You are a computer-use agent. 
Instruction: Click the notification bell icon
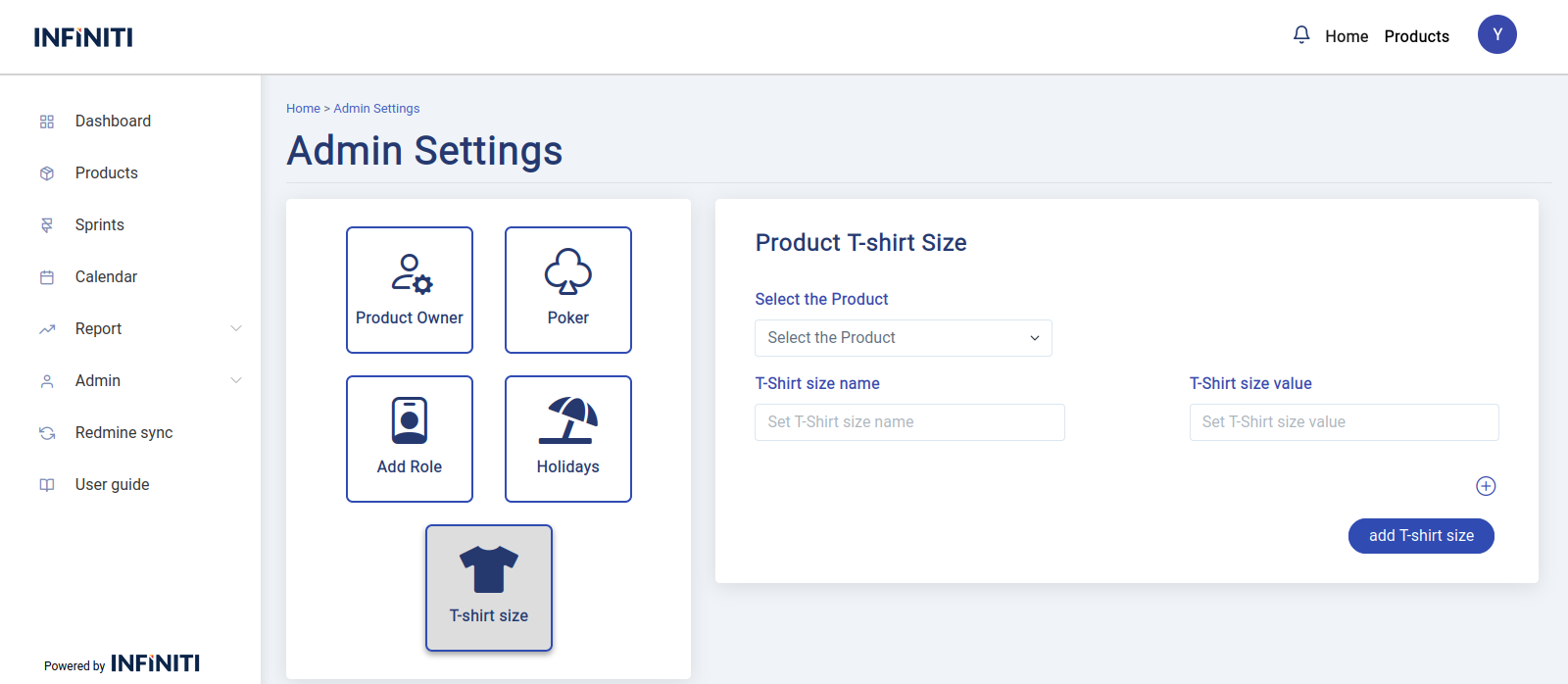coord(1301,35)
